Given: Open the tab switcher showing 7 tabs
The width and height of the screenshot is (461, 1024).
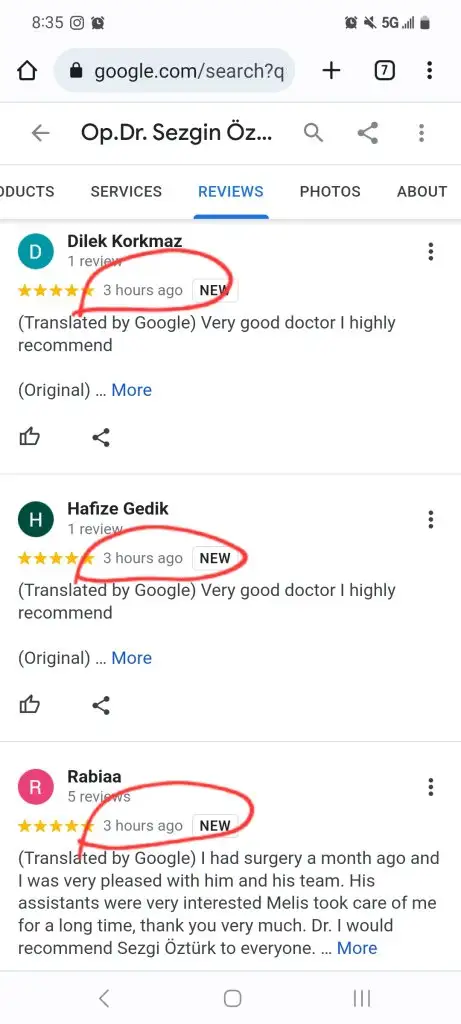Looking at the screenshot, I should (x=385, y=70).
